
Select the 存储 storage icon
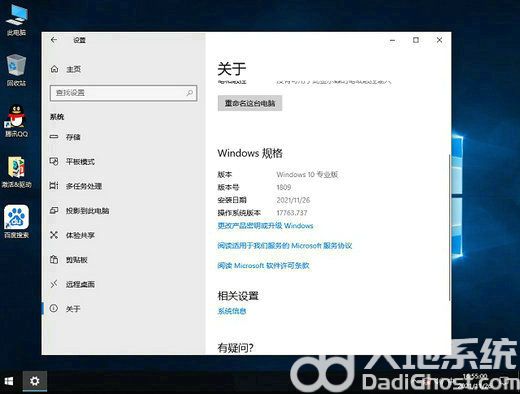(54, 137)
